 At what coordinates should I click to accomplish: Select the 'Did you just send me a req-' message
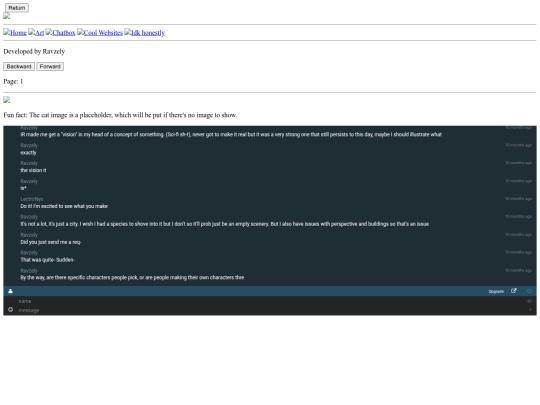51,242
